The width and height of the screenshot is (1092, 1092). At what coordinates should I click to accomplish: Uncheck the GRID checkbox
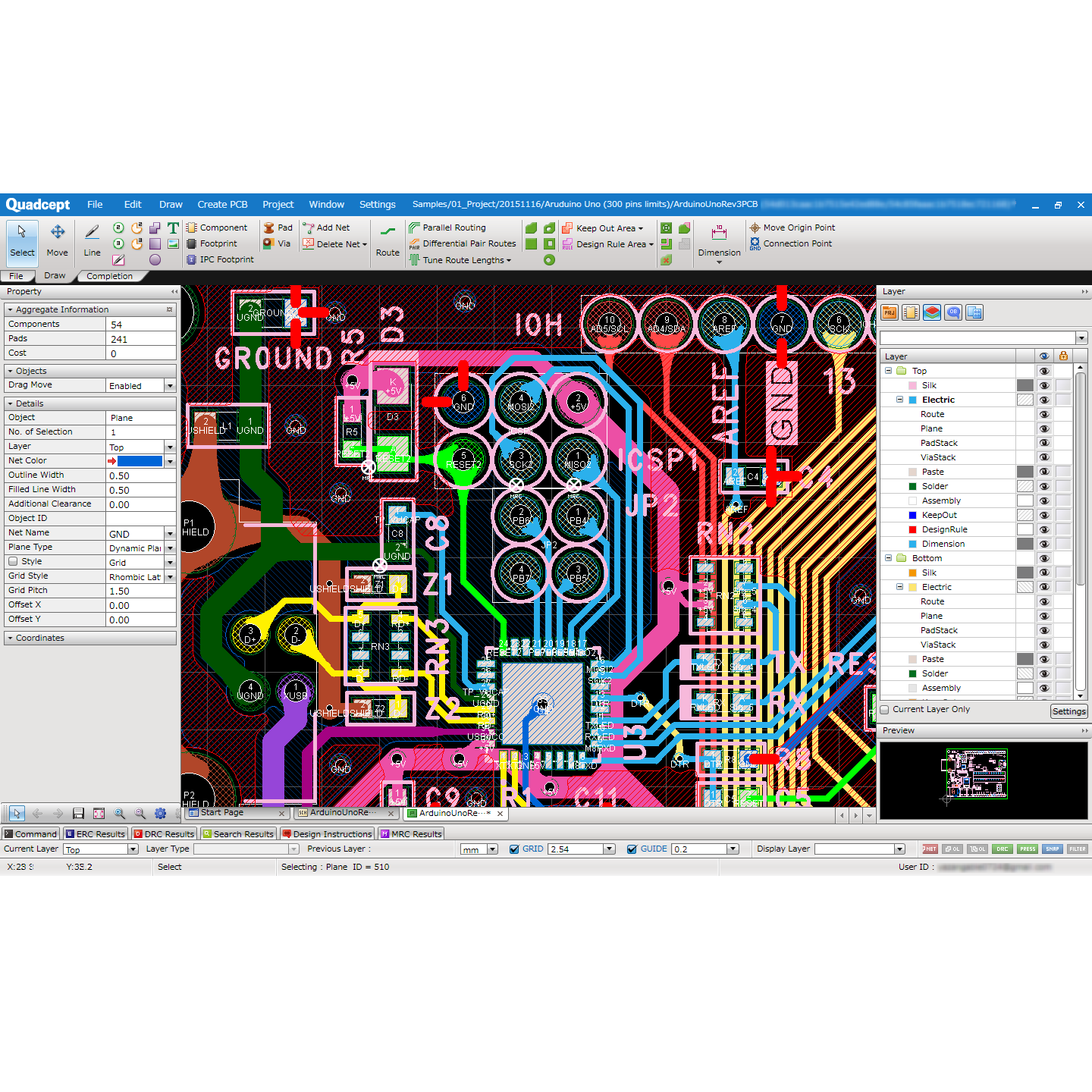click(515, 849)
